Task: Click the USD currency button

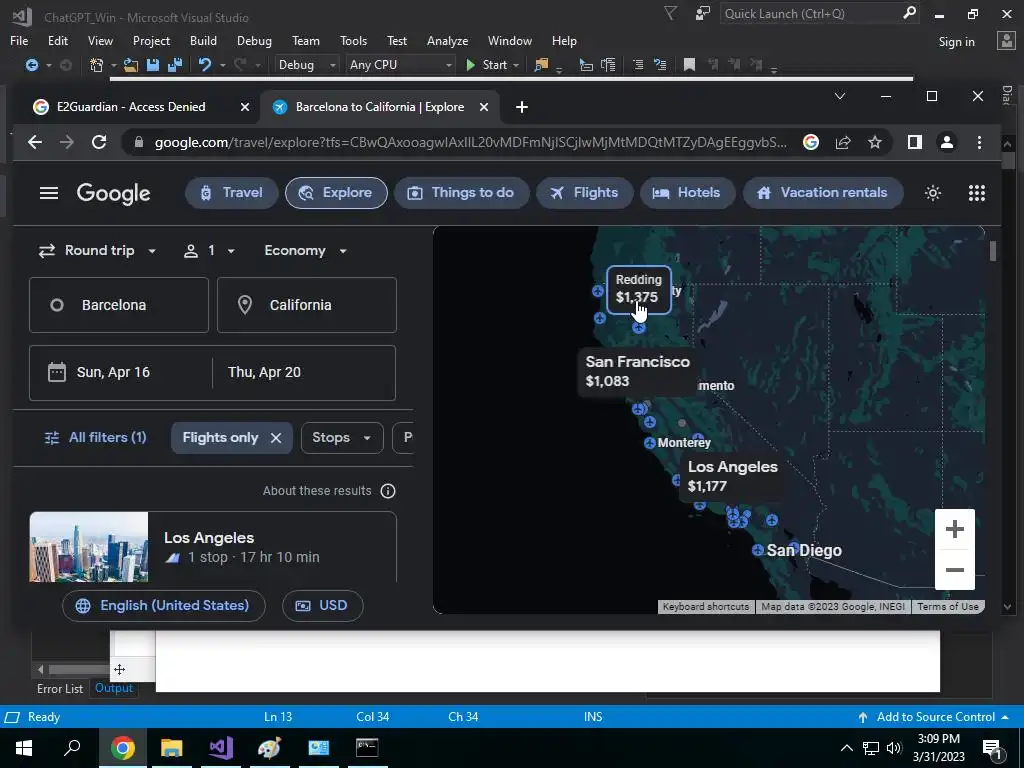Action: 322,605
